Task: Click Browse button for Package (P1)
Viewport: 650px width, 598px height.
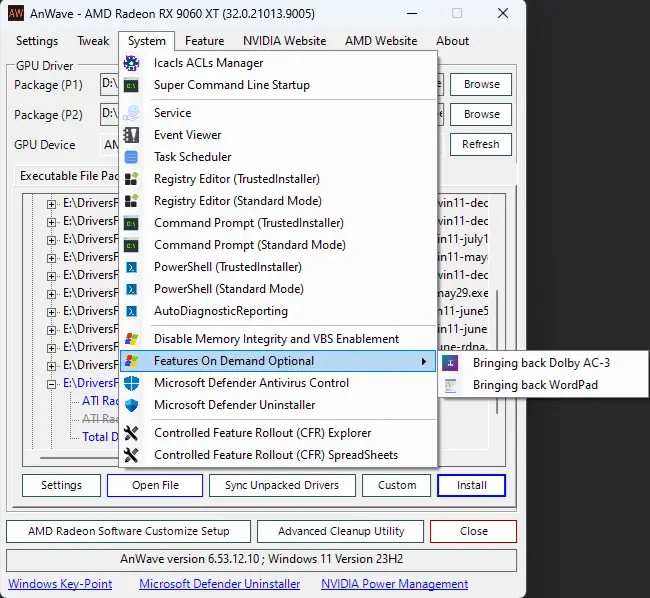Action: coord(481,85)
